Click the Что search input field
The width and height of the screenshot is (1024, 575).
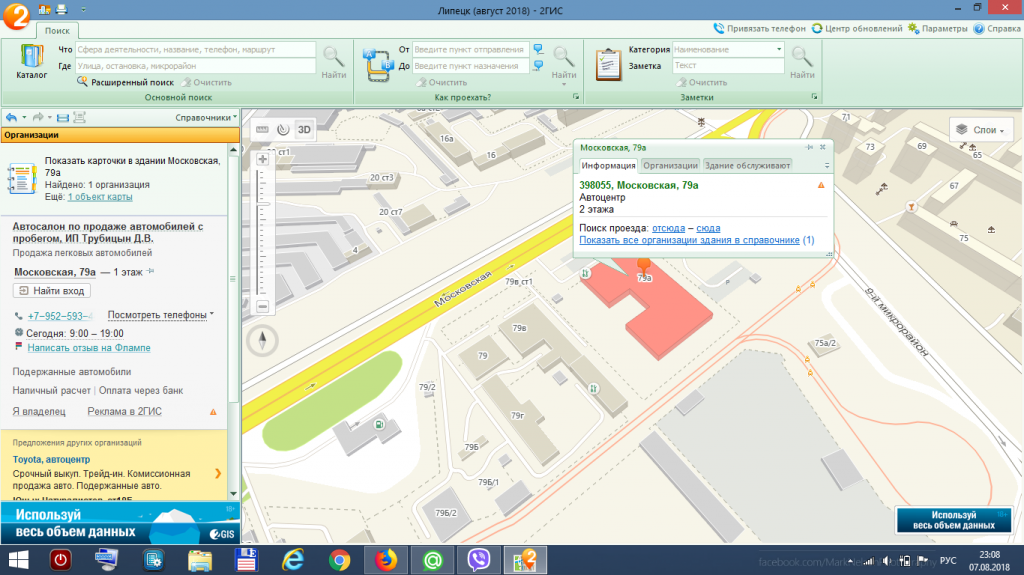195,49
